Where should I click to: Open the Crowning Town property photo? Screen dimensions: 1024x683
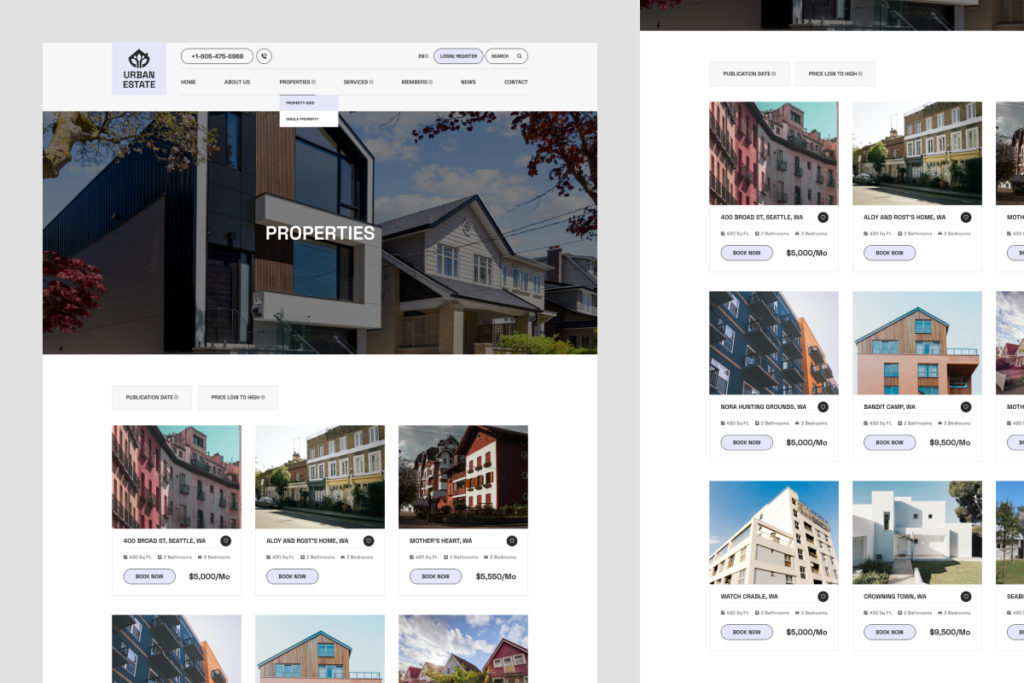point(917,532)
